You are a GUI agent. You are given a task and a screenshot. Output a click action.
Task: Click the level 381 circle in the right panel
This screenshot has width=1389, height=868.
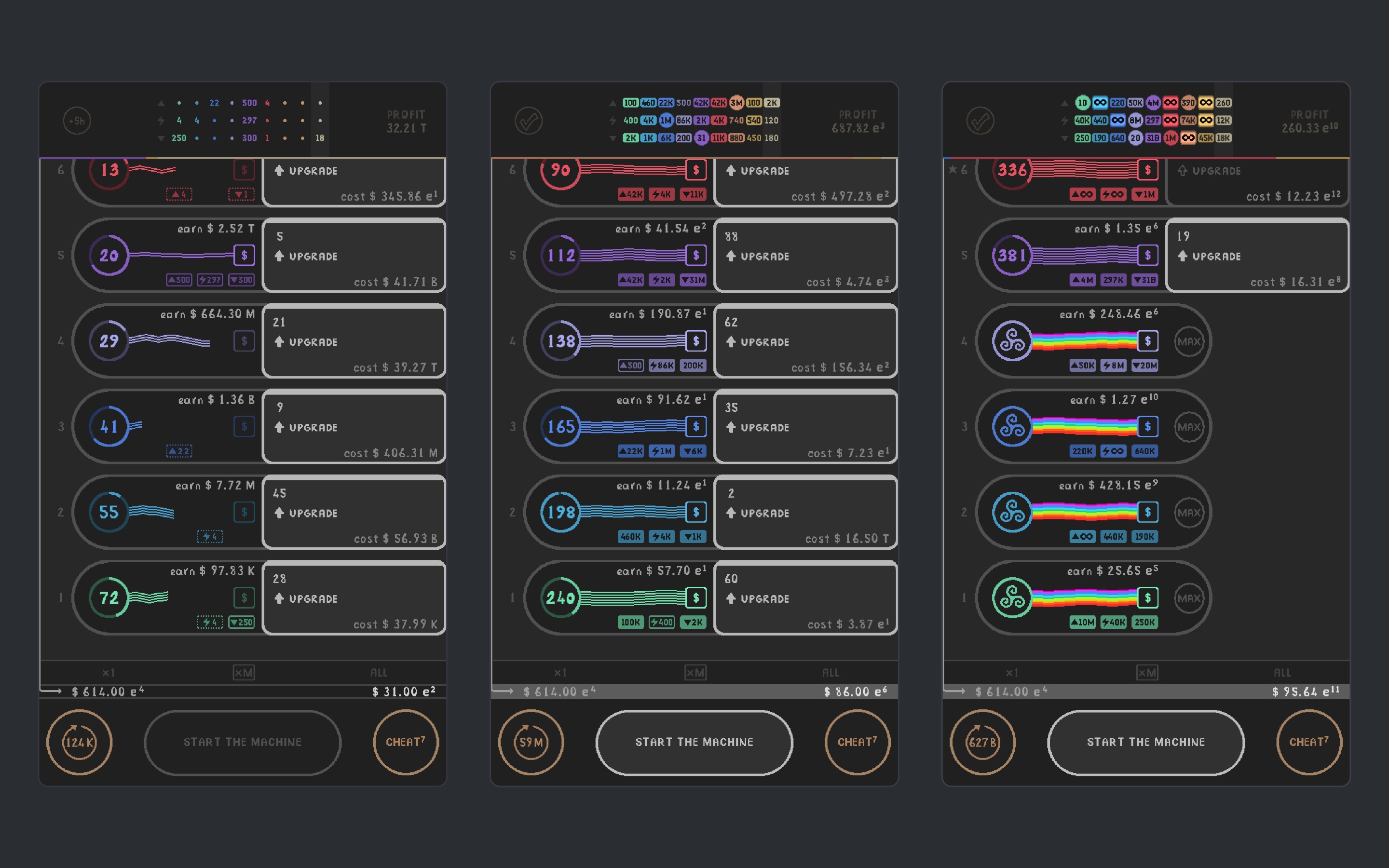pyautogui.click(x=1012, y=256)
